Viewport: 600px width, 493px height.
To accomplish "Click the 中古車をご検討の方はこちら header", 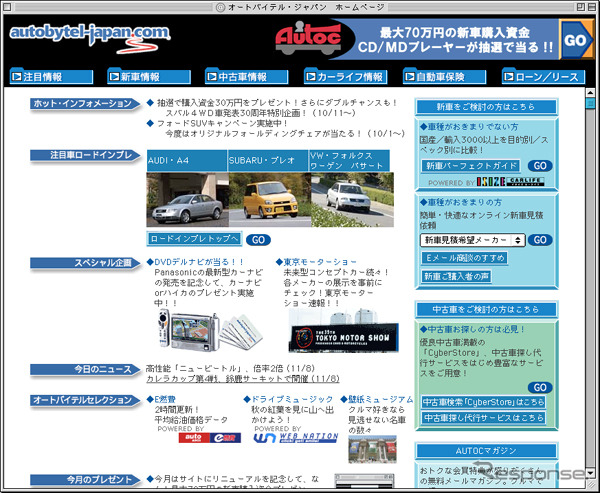I will 486,309.
